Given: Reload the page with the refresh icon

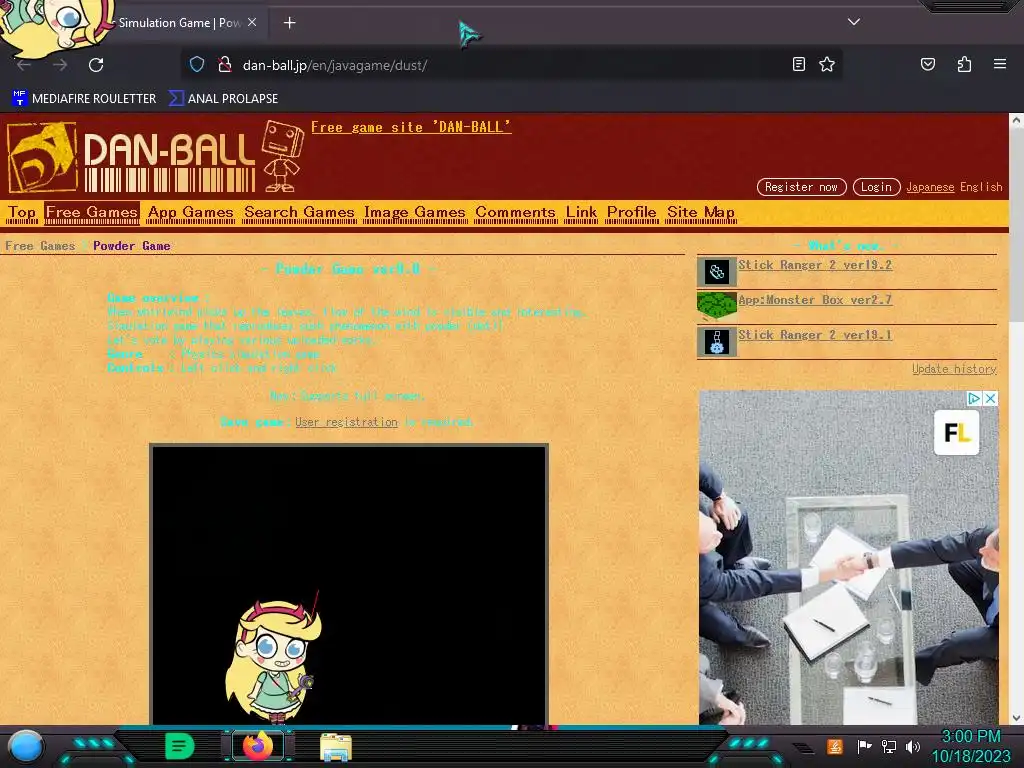Looking at the screenshot, I should tap(96, 65).
